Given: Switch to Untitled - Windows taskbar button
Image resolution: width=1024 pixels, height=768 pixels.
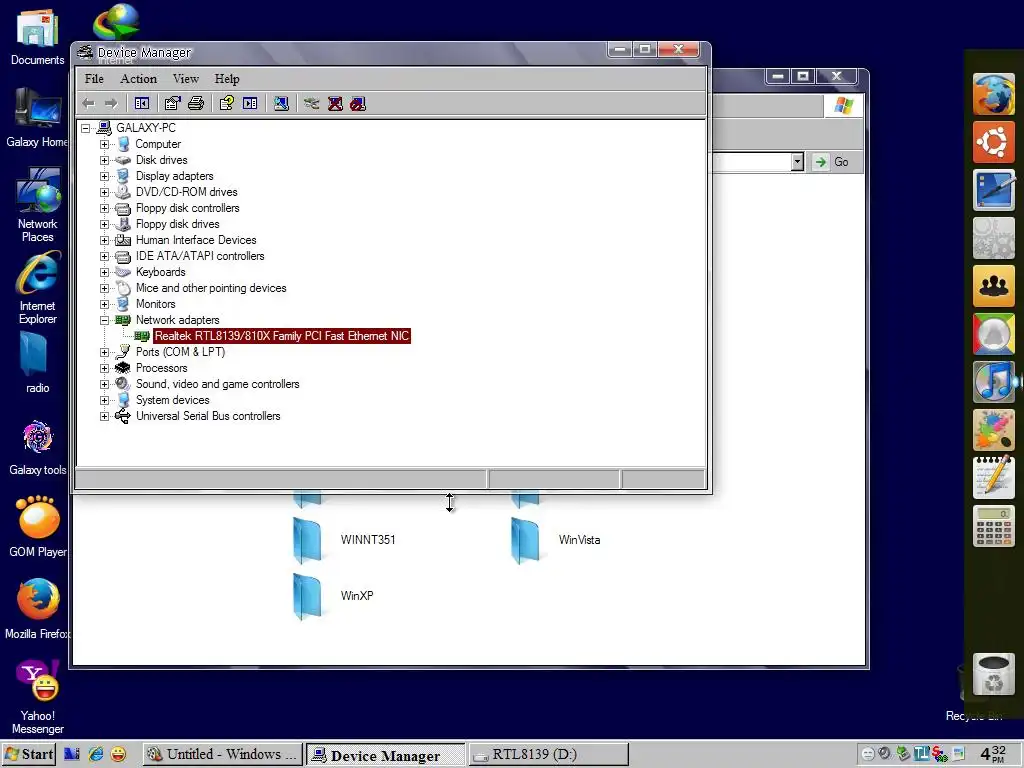Looking at the screenshot, I should [x=223, y=754].
